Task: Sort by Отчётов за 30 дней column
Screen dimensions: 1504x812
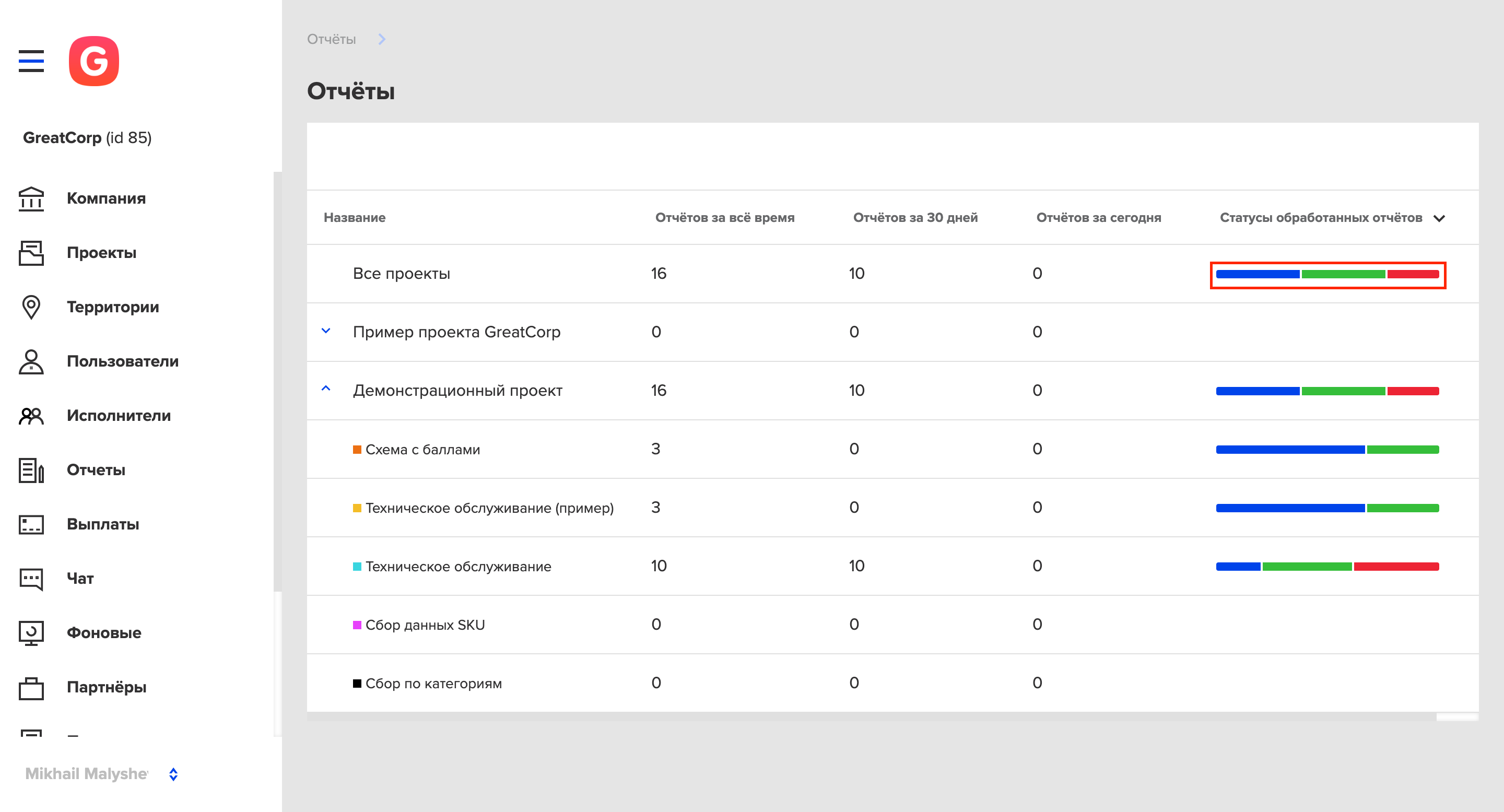Action: click(x=915, y=217)
